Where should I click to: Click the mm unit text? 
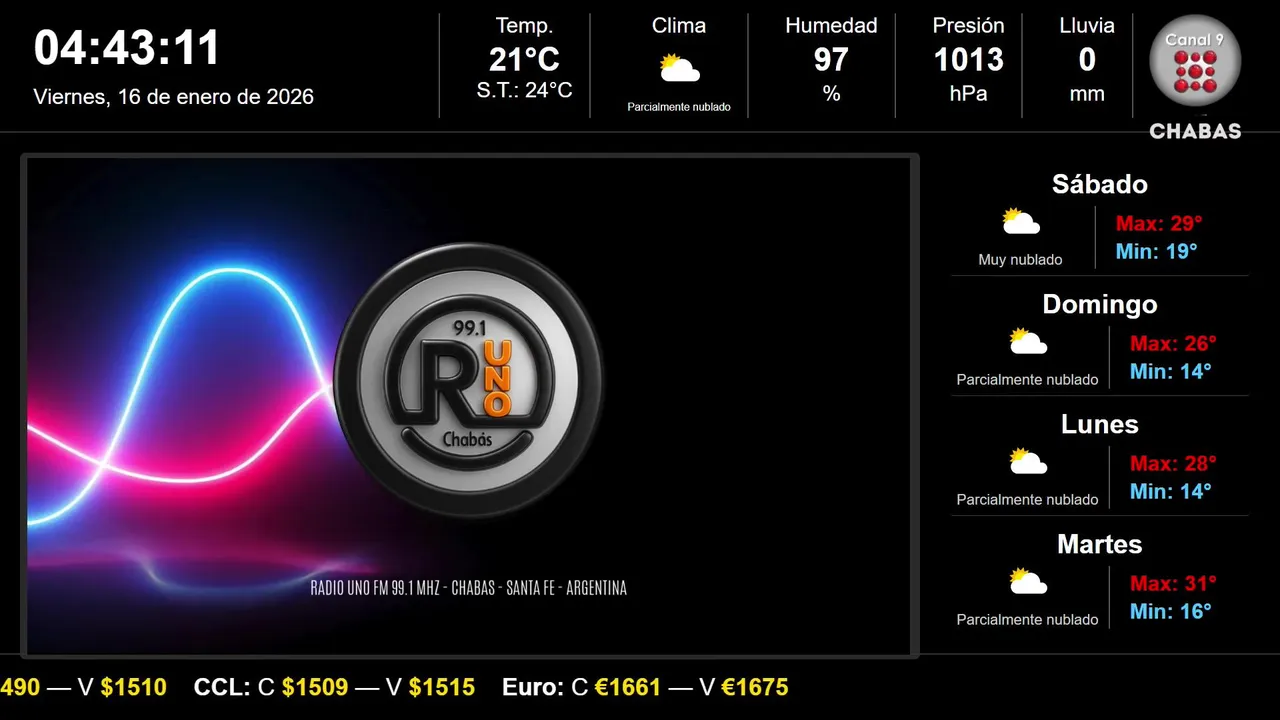[x=1087, y=94]
